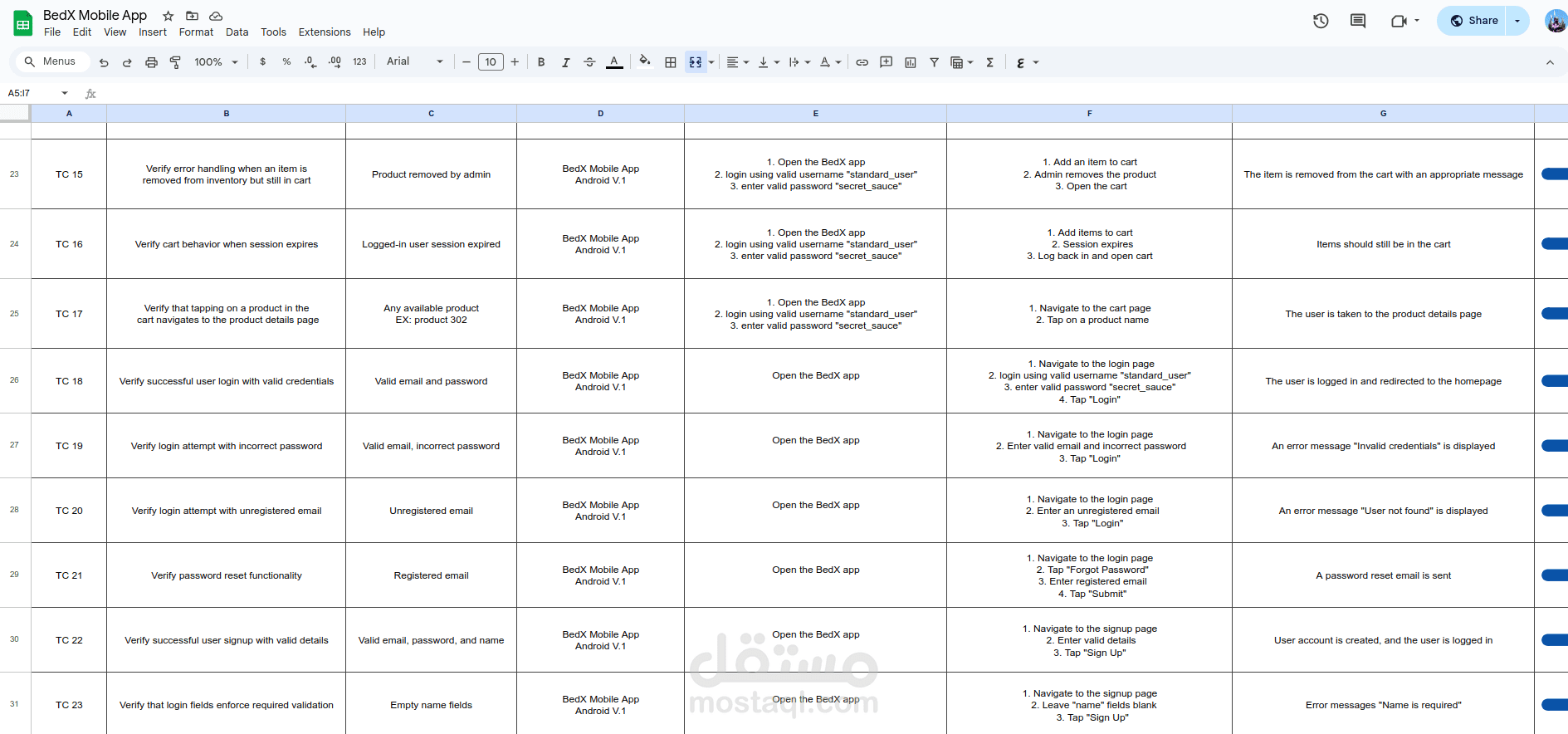
Task: Select the Paint format tool
Action: point(175,62)
